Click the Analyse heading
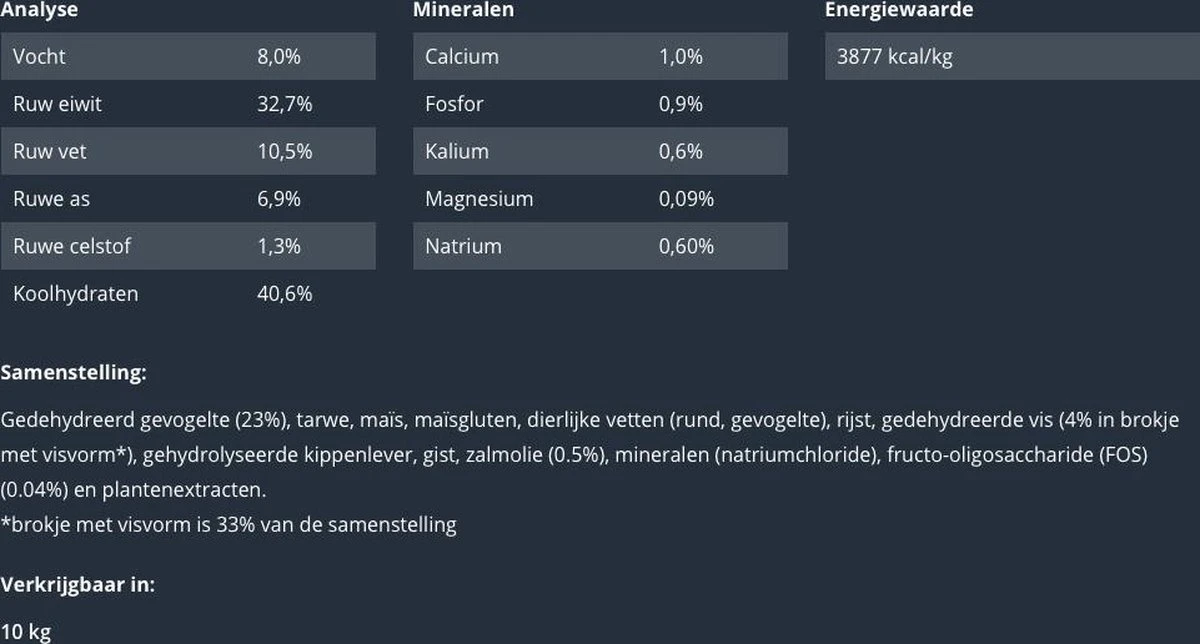 [39, 10]
